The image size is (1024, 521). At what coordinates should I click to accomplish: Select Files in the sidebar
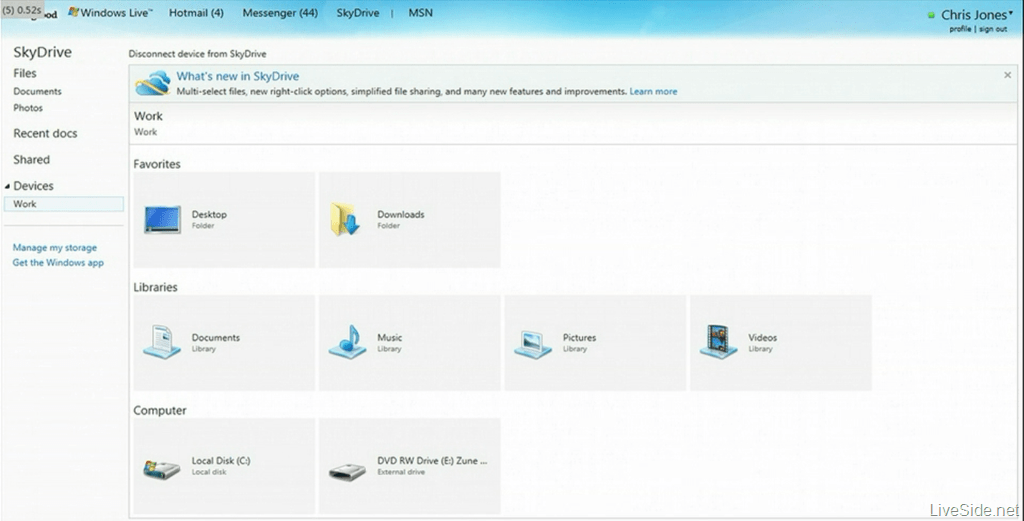25,73
